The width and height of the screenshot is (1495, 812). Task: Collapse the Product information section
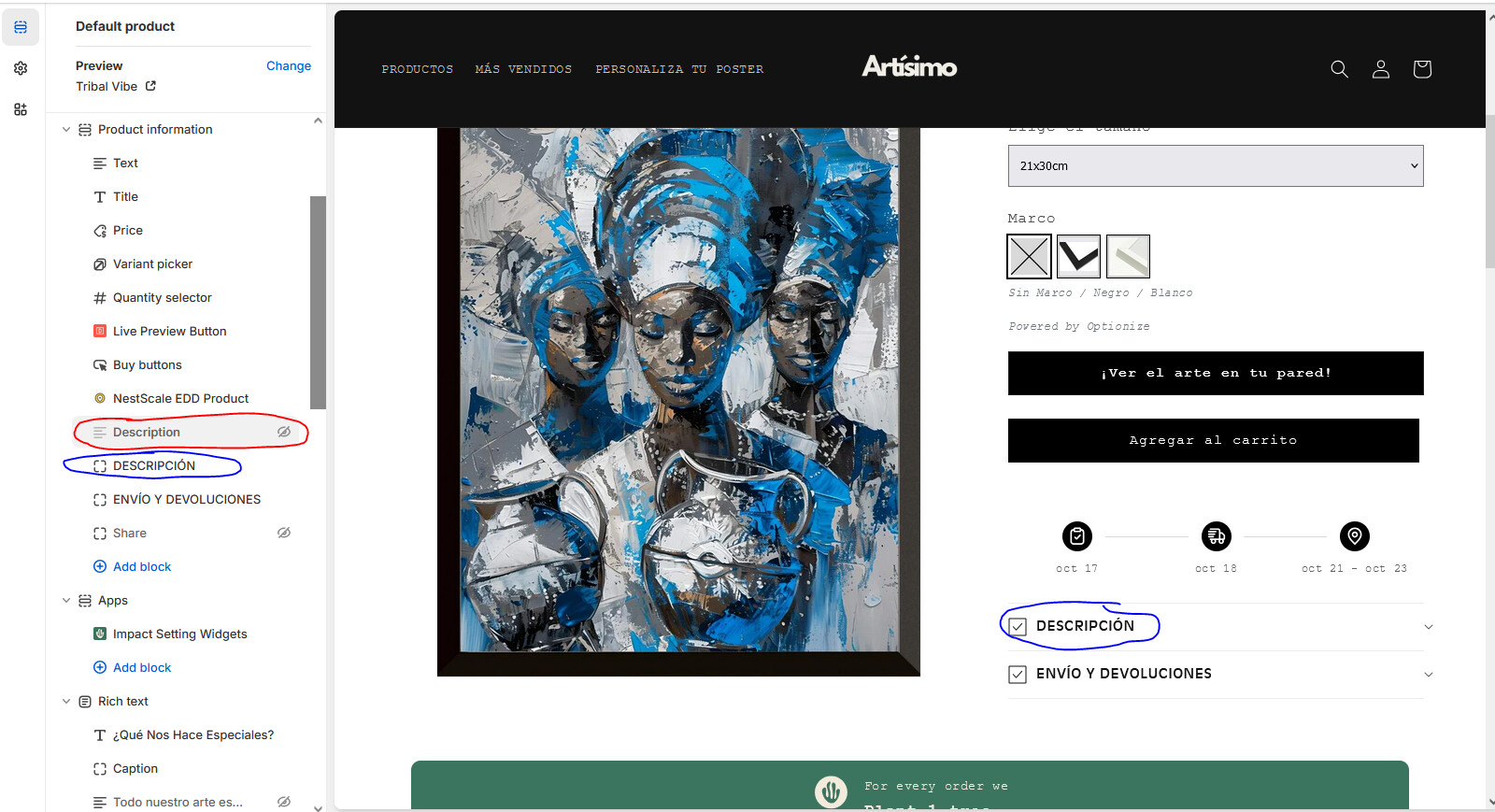pos(66,130)
